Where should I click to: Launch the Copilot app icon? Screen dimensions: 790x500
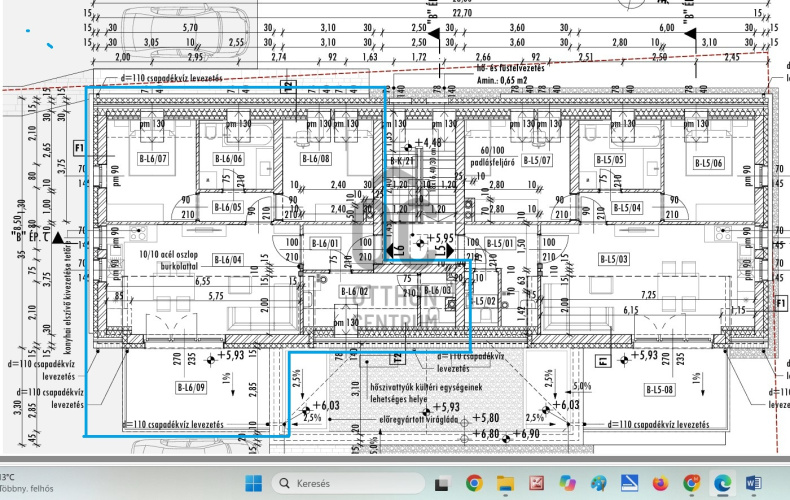(x=567, y=483)
